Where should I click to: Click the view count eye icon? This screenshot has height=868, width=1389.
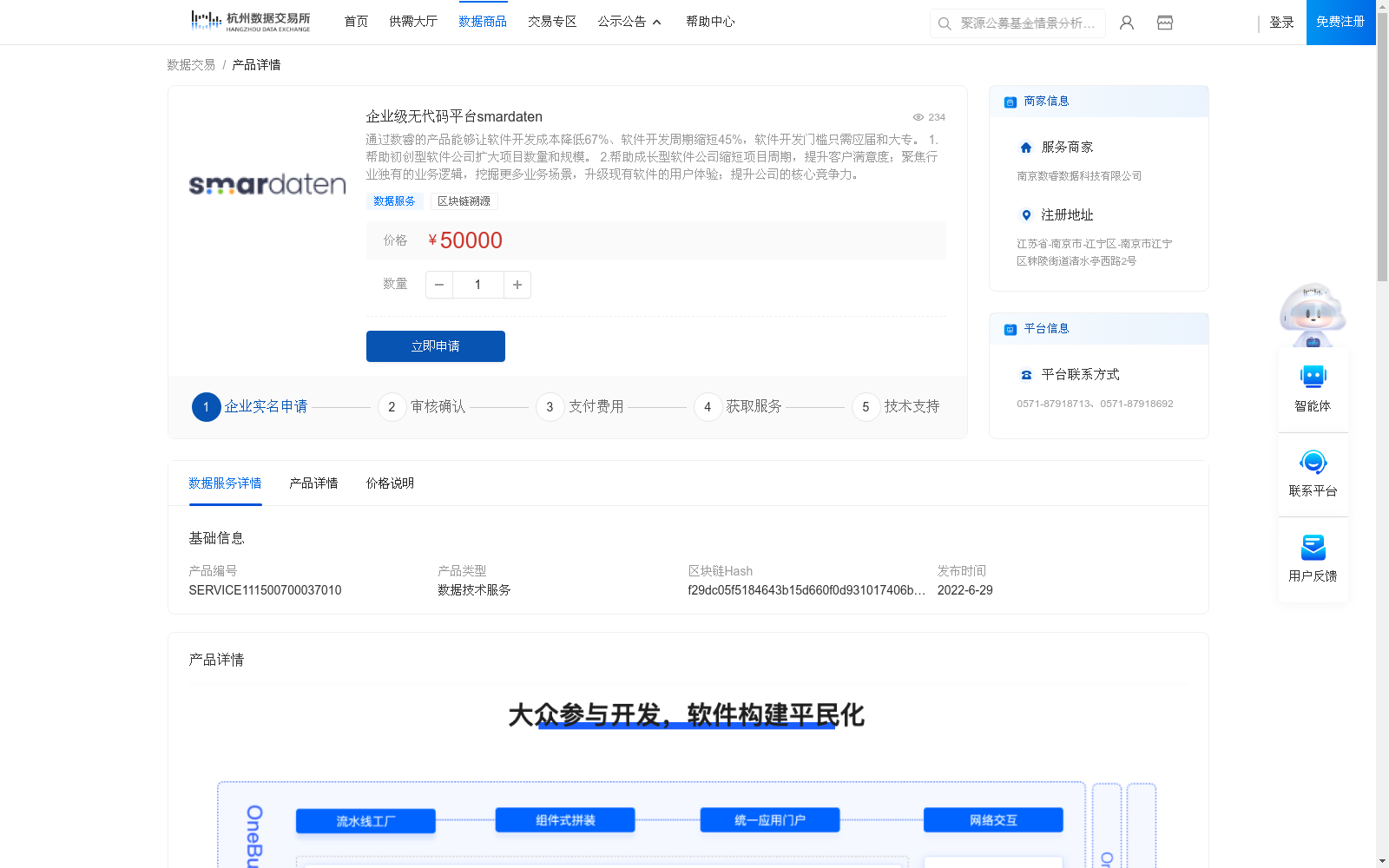[x=918, y=117]
